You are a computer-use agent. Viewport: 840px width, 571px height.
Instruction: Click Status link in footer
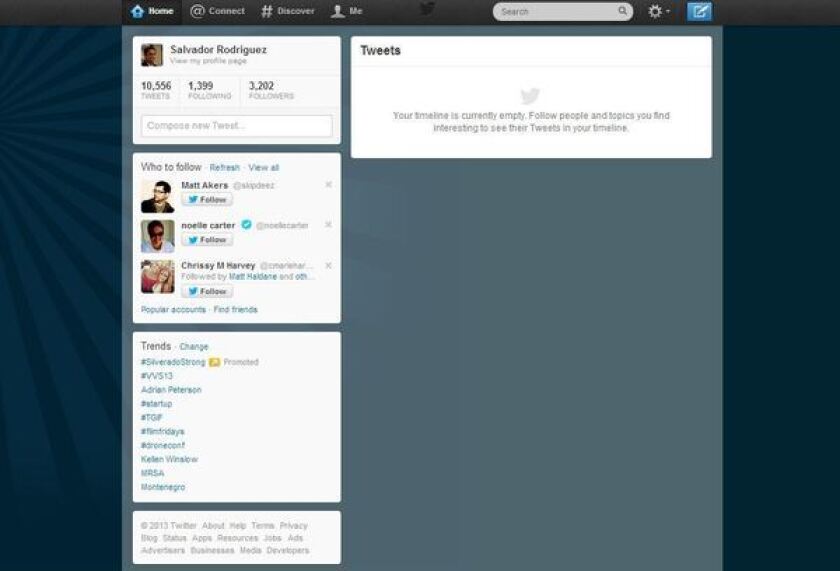(175, 538)
